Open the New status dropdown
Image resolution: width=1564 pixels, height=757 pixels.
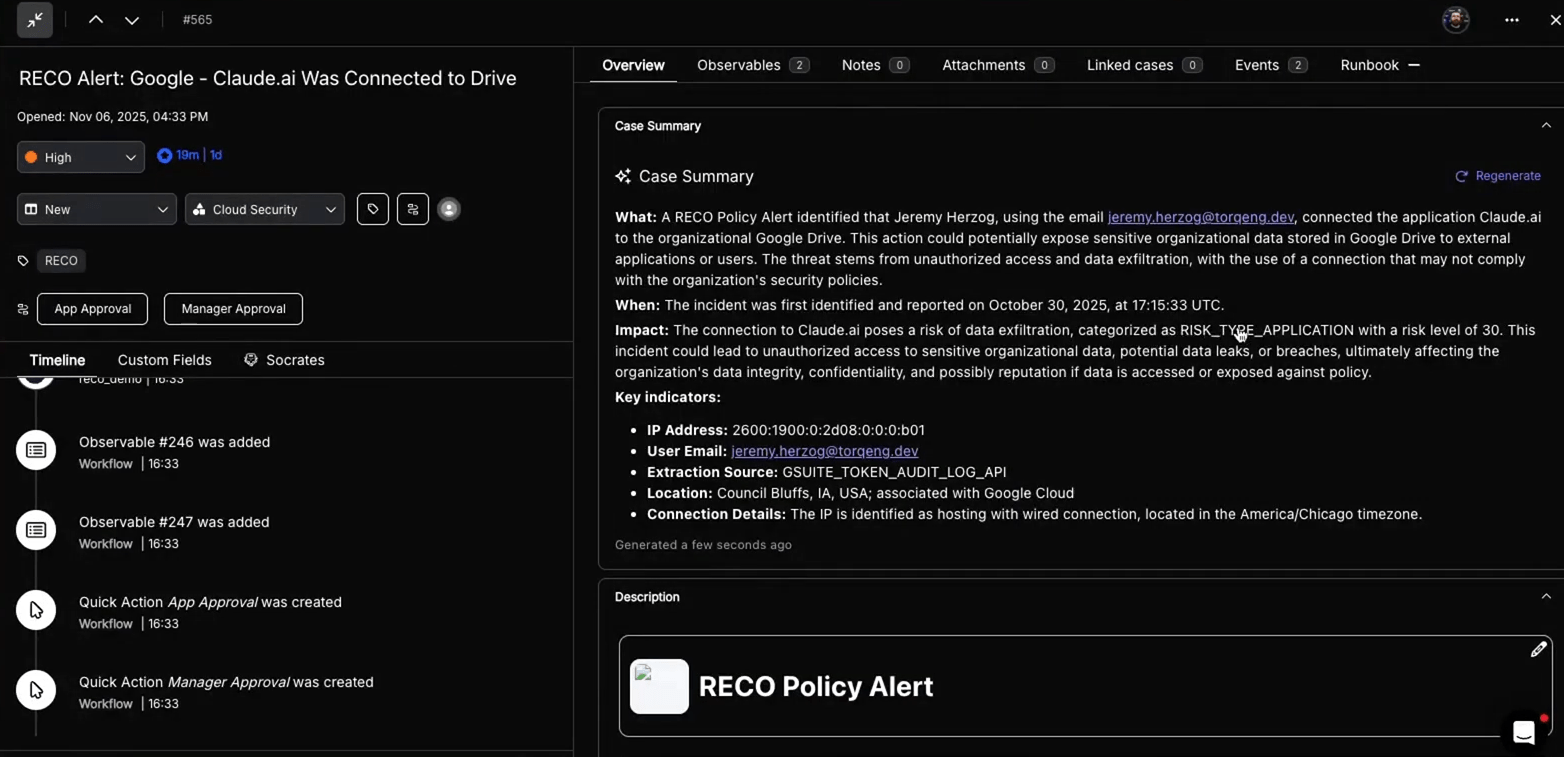(x=97, y=209)
